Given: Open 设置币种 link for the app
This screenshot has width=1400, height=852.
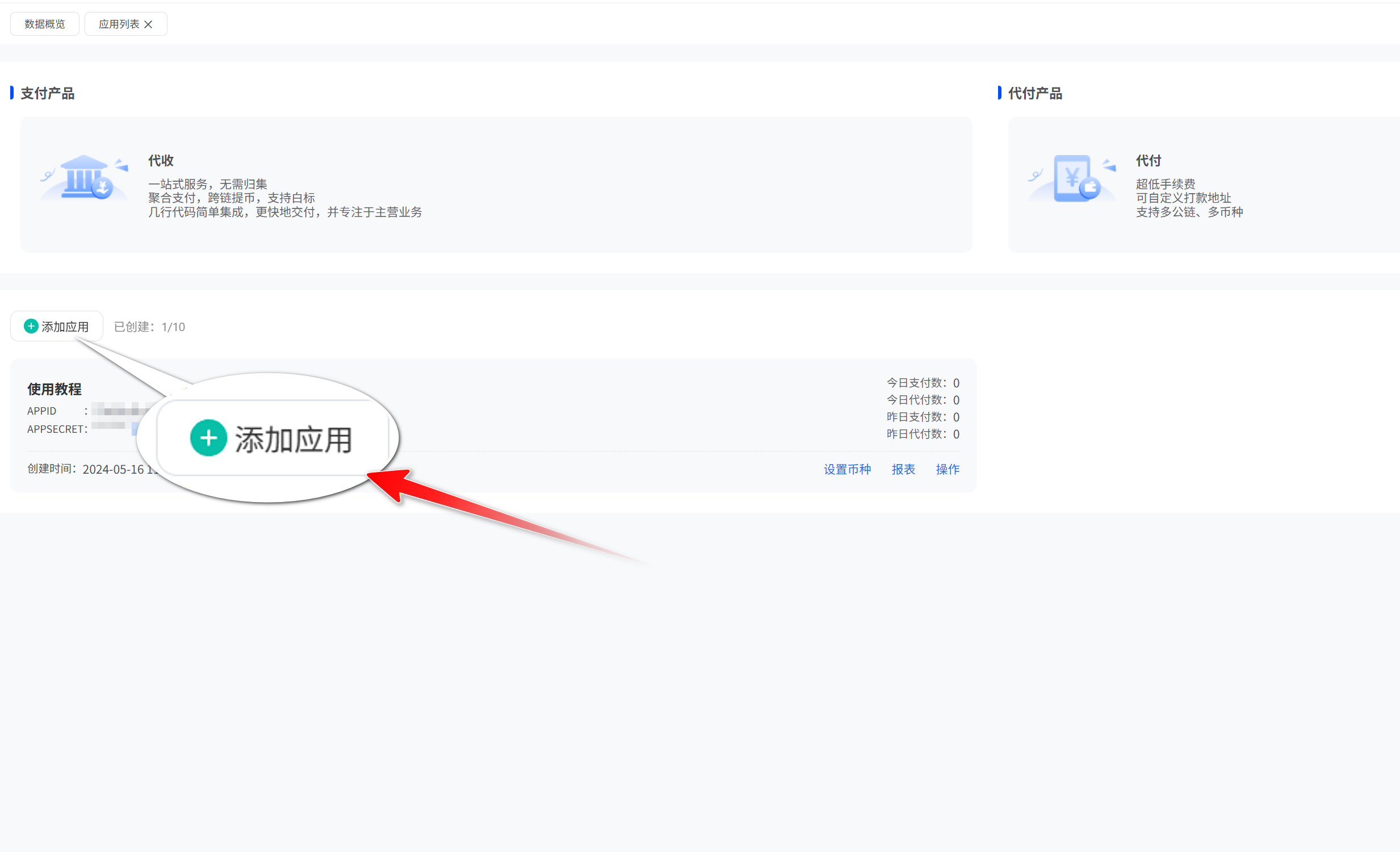Looking at the screenshot, I should click(846, 469).
